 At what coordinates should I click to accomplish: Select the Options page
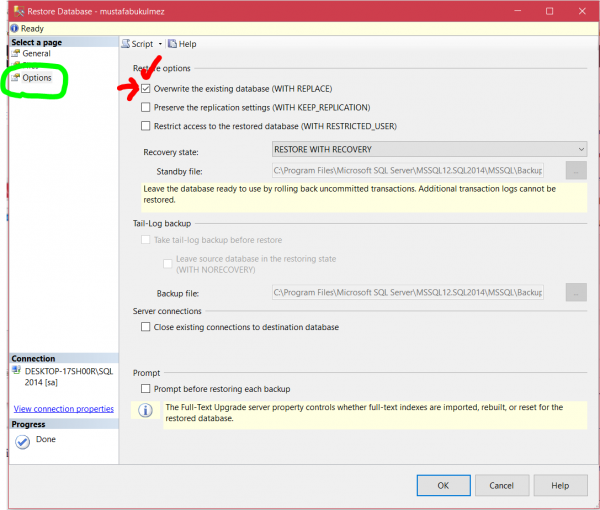point(37,78)
